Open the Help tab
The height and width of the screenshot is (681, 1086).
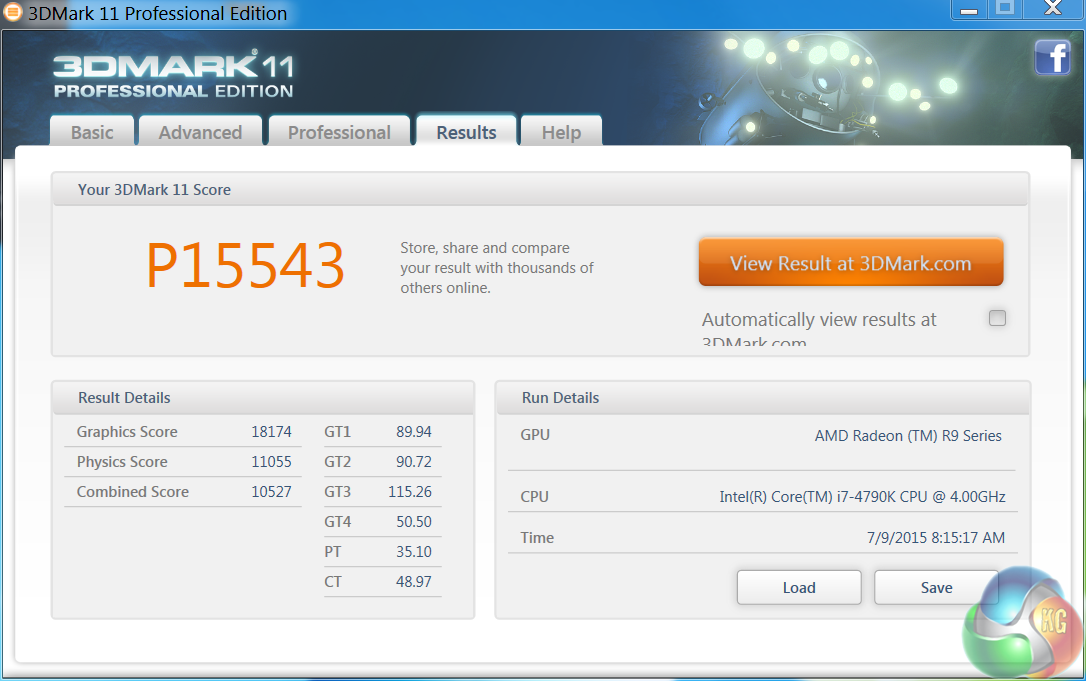click(561, 132)
